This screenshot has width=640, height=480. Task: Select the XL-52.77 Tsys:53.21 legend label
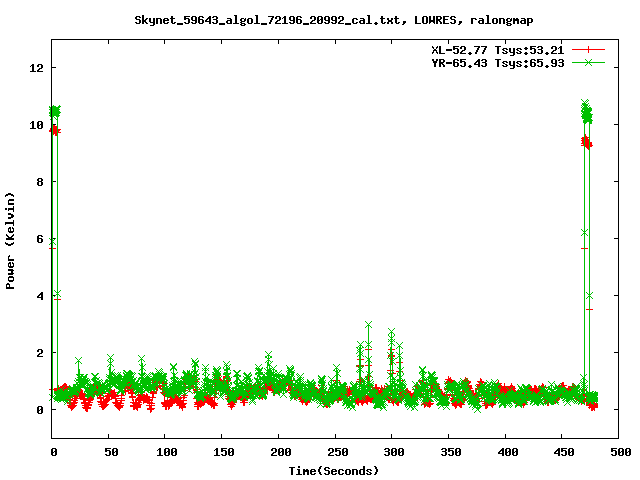498,50
